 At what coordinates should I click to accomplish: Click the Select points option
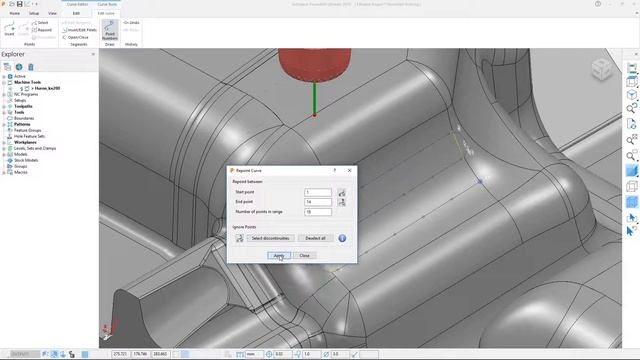pos(40,22)
